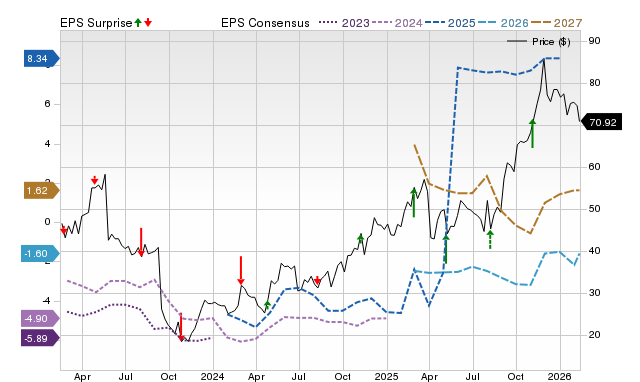Click the brown 1.62 value tag

pos(42,191)
